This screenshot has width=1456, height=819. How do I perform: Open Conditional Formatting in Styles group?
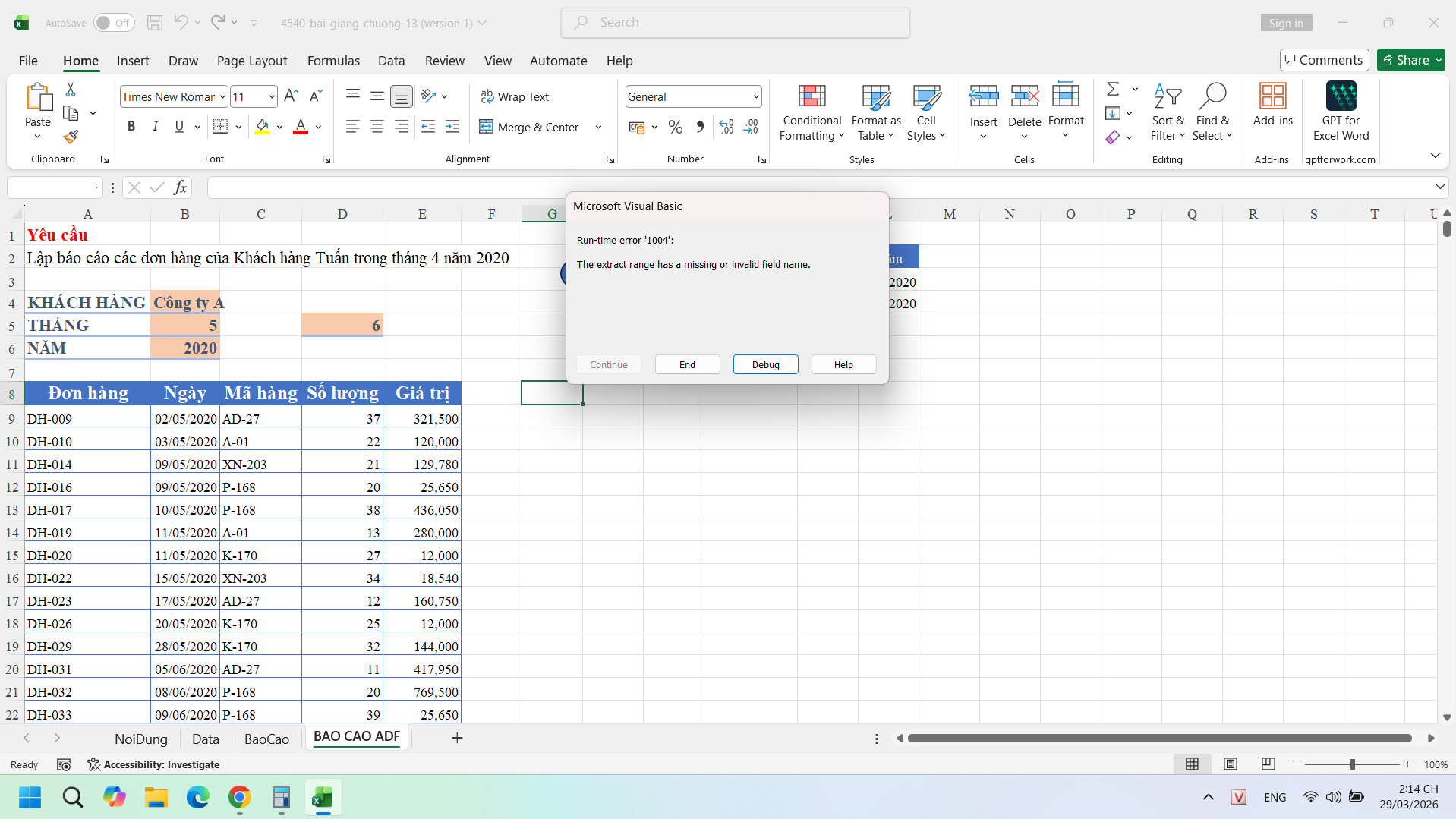click(812, 113)
